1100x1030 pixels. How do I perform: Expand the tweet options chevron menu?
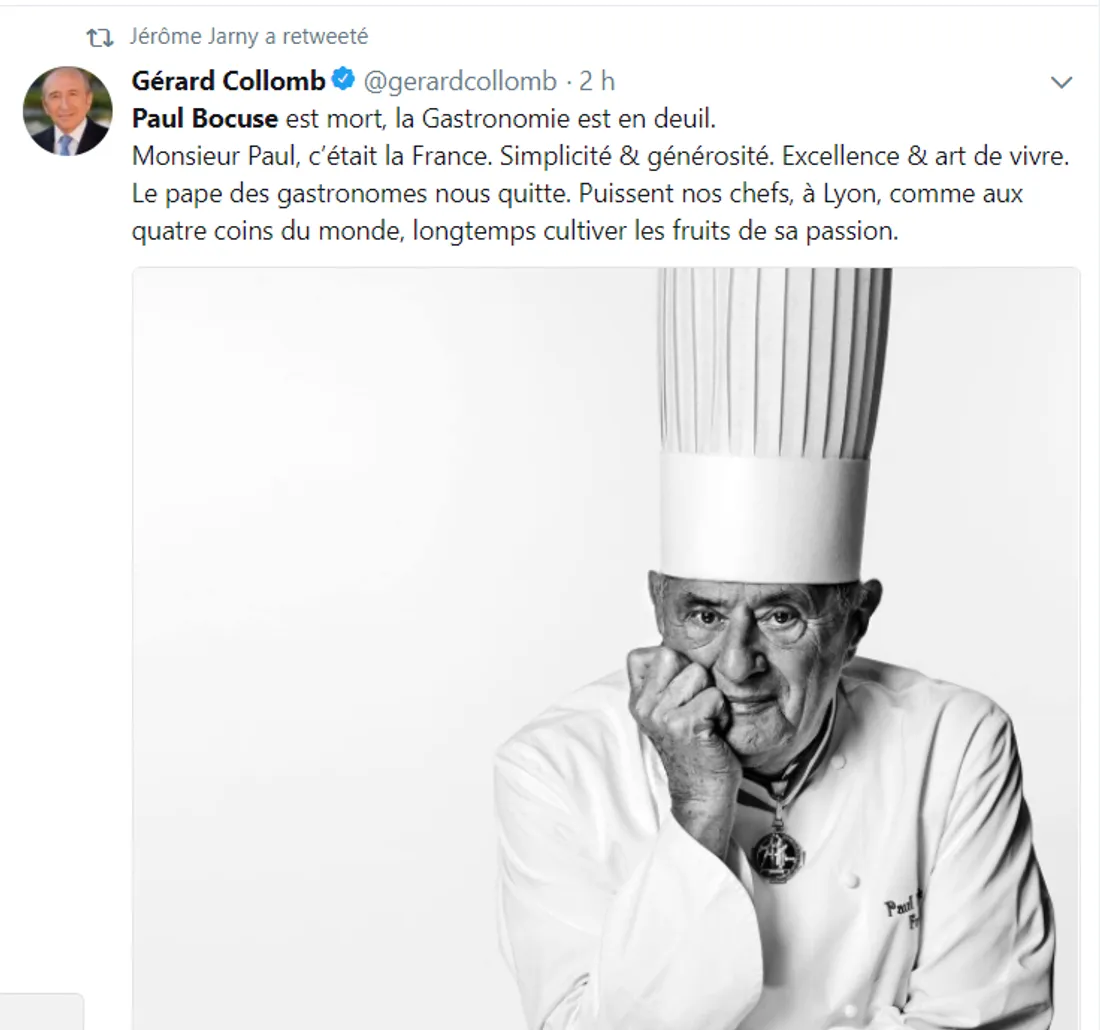click(x=1061, y=83)
